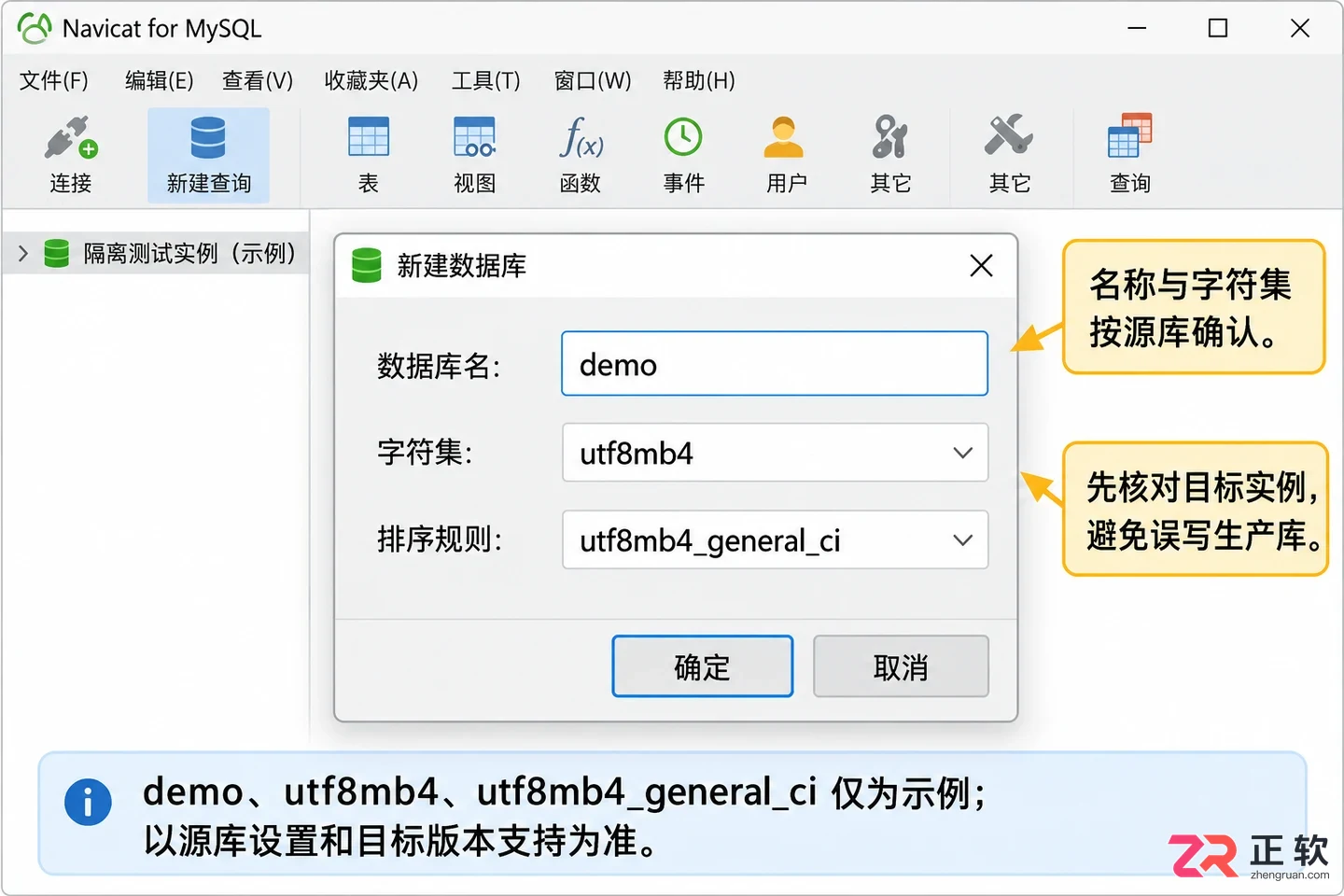Select the 用户 user icon
The height and width of the screenshot is (896, 1344).
coord(784,136)
